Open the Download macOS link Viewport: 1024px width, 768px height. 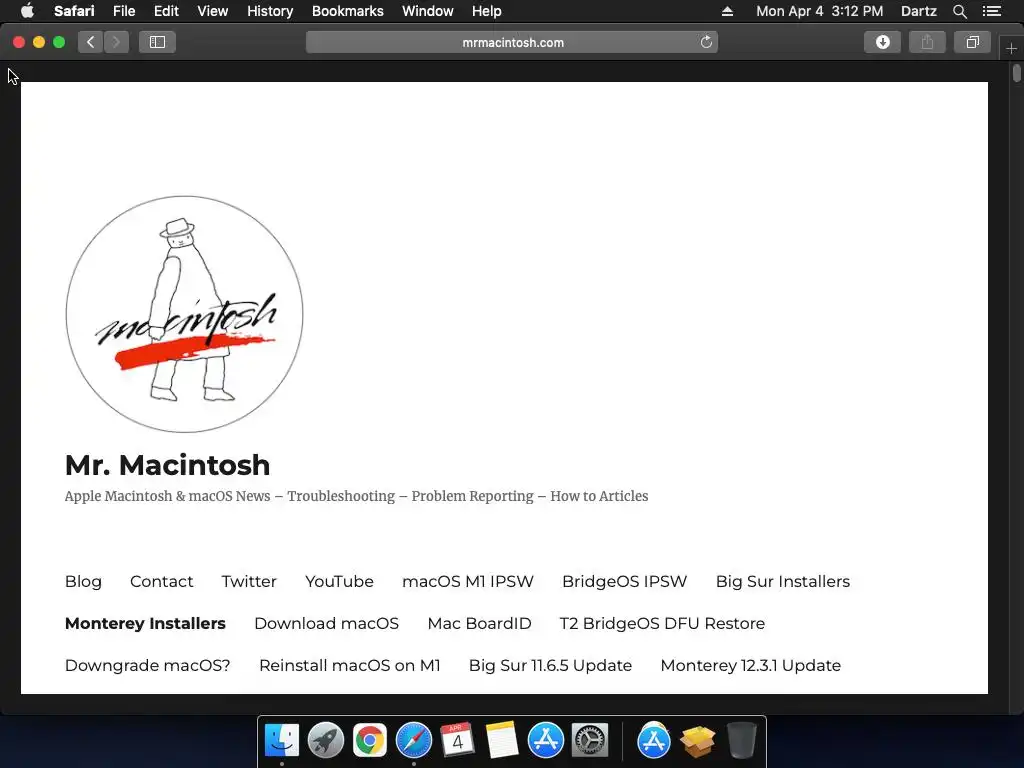[327, 623]
